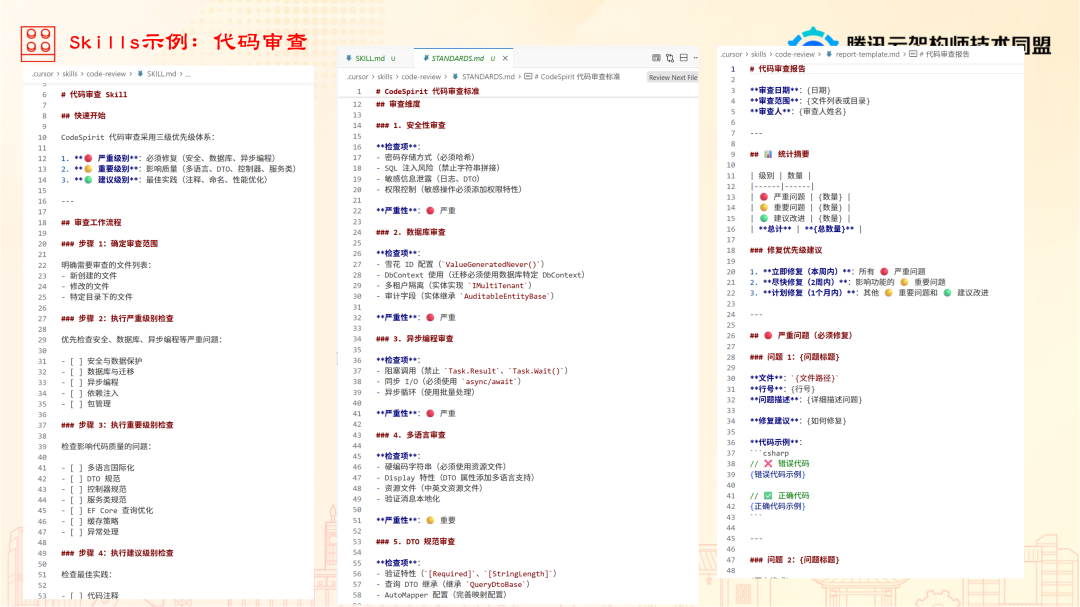Click checkbox brackets before 异步编程
The height and width of the screenshot is (607, 1080).
[76, 382]
